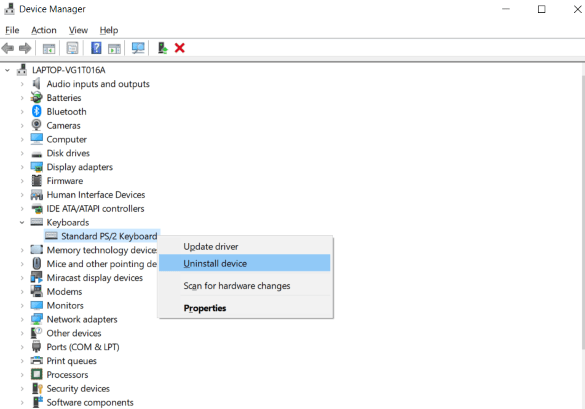Click the Back arrow toolbar icon

(x=8, y=48)
